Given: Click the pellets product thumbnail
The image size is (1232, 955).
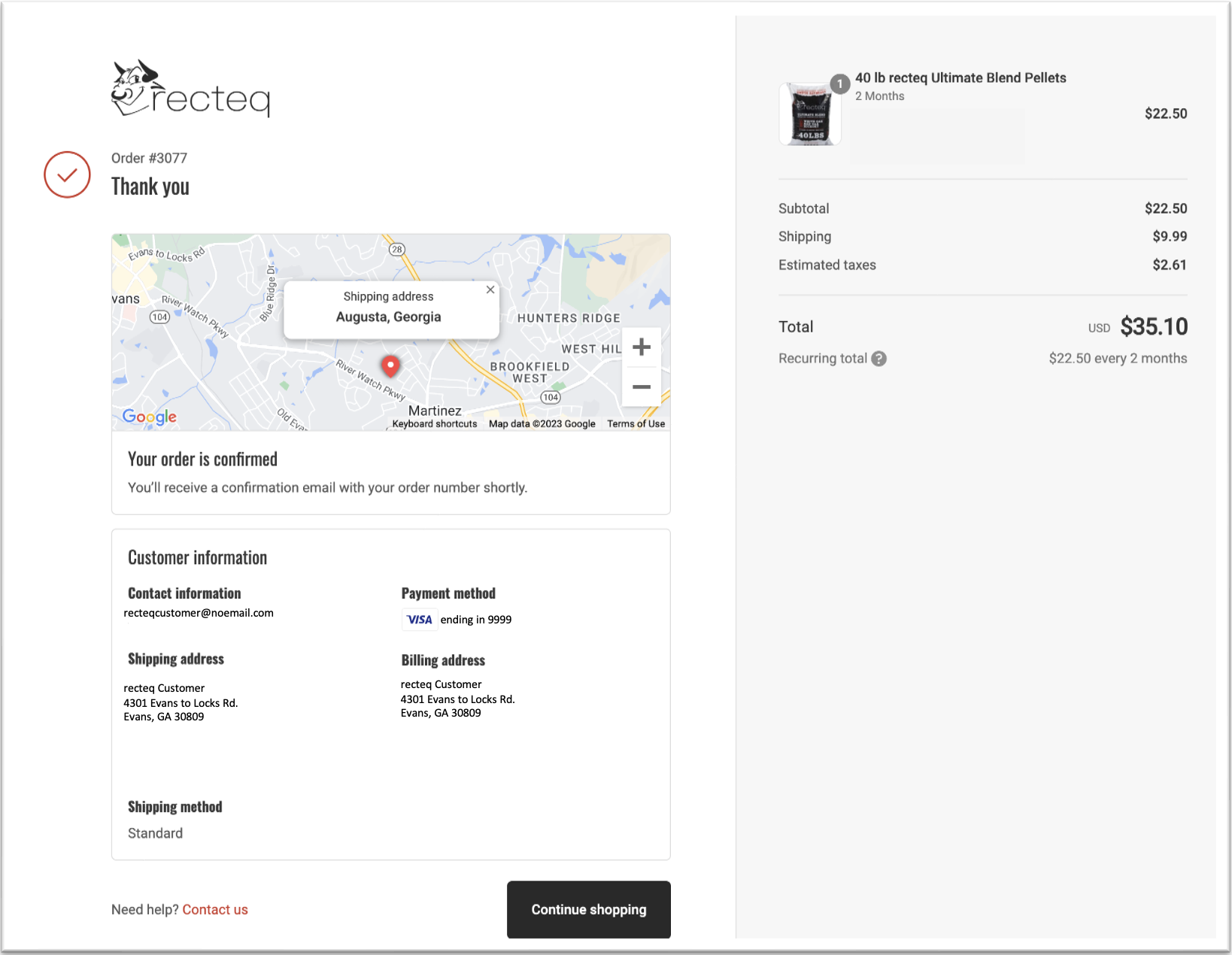Looking at the screenshot, I should click(x=810, y=114).
